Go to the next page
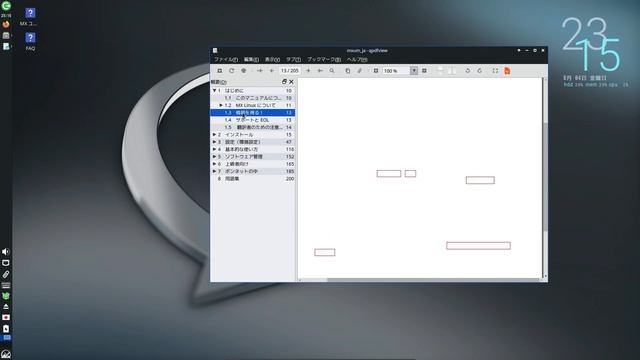 (308, 71)
